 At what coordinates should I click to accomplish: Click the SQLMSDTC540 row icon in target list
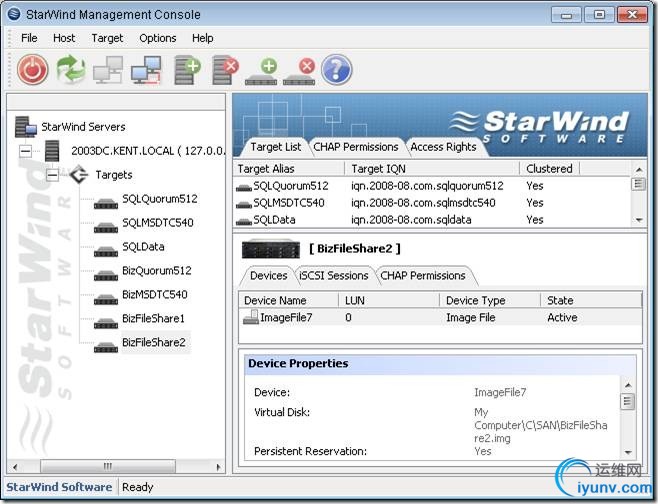click(x=244, y=204)
